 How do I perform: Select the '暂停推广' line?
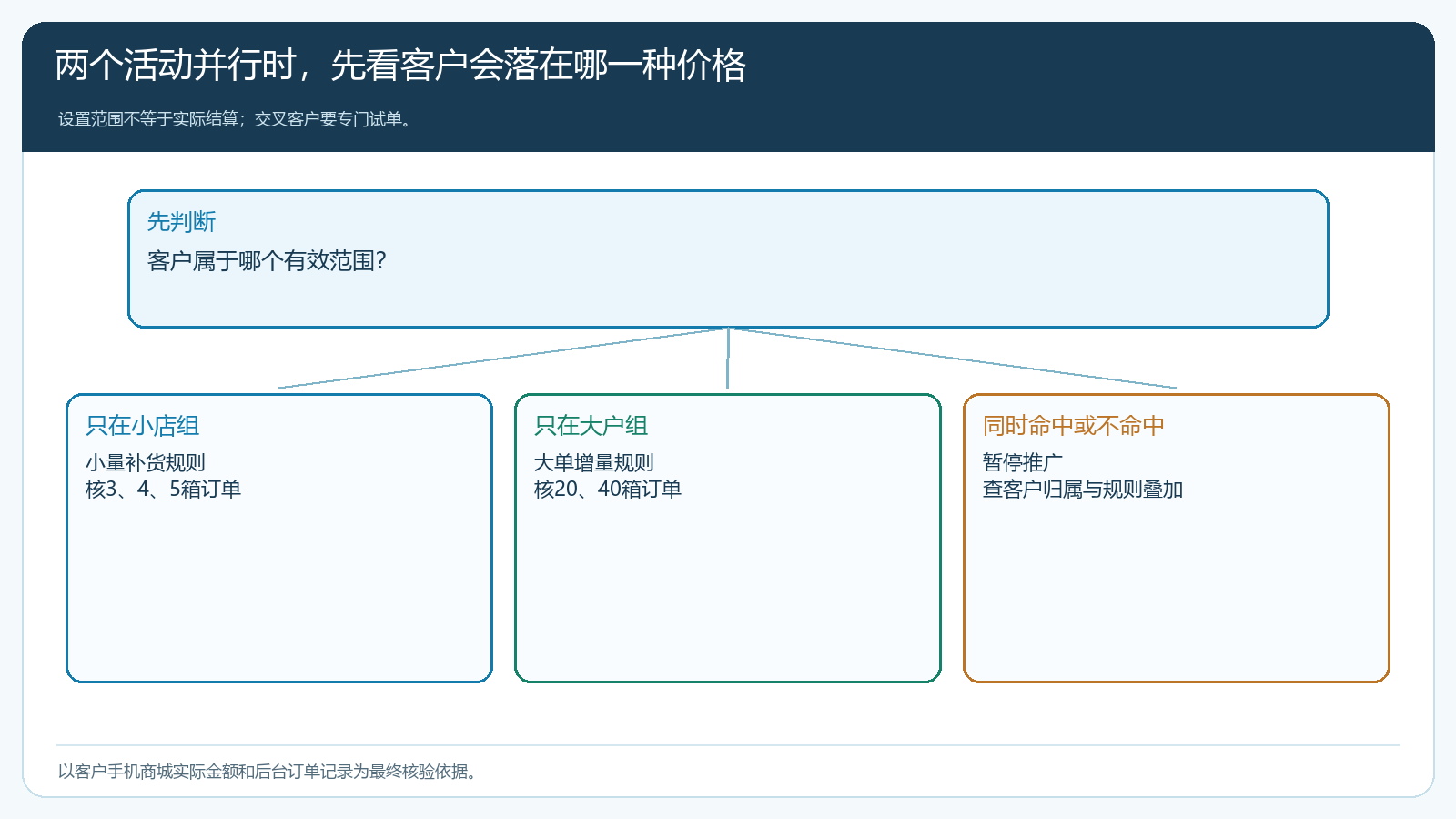[x=1023, y=463]
